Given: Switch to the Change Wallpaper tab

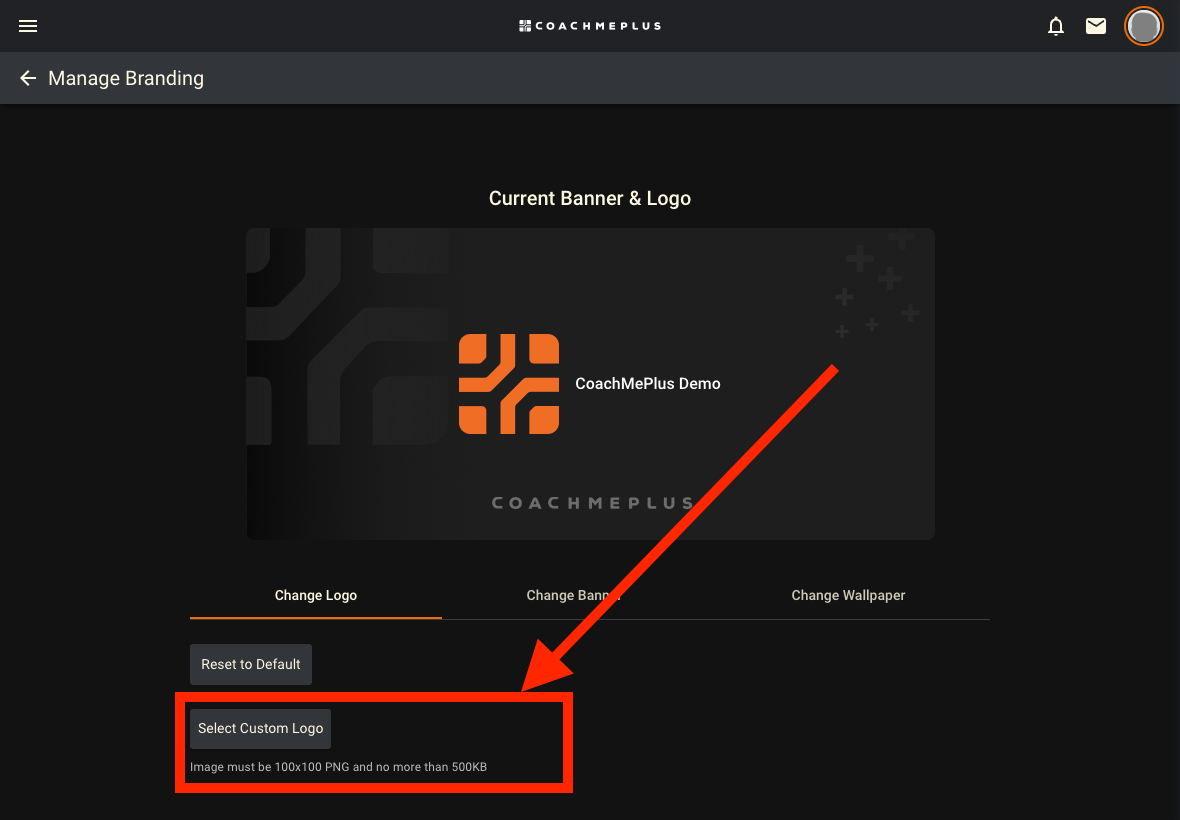Looking at the screenshot, I should click(848, 595).
